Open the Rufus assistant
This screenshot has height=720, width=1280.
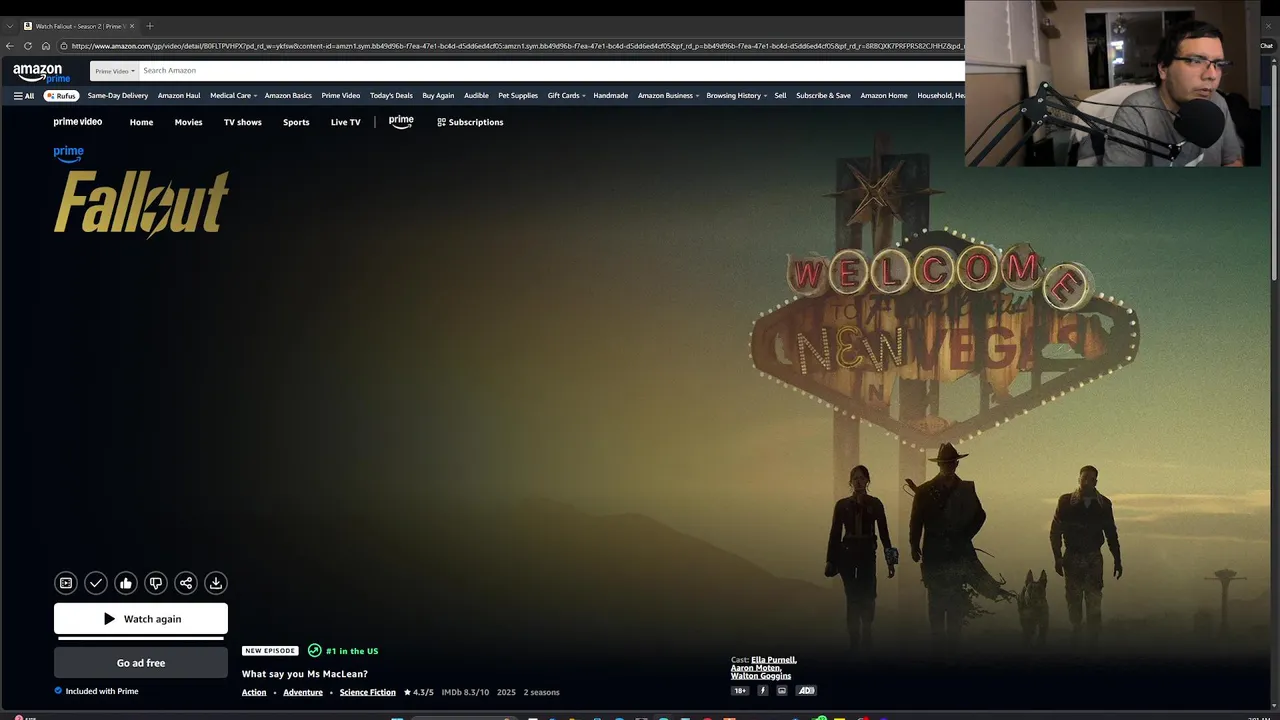pyautogui.click(x=62, y=96)
